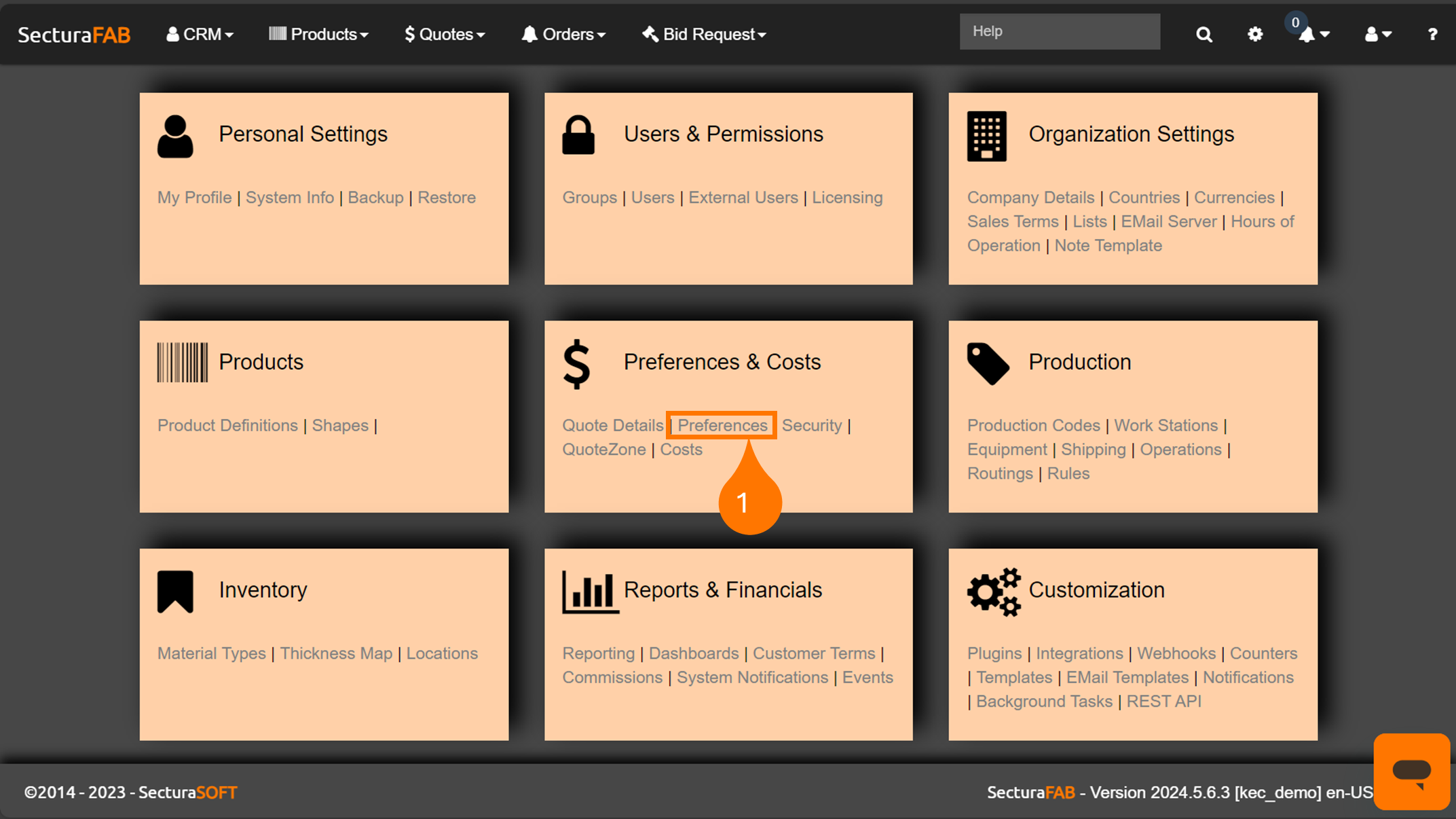
Task: Open the Preferences link
Action: click(722, 425)
